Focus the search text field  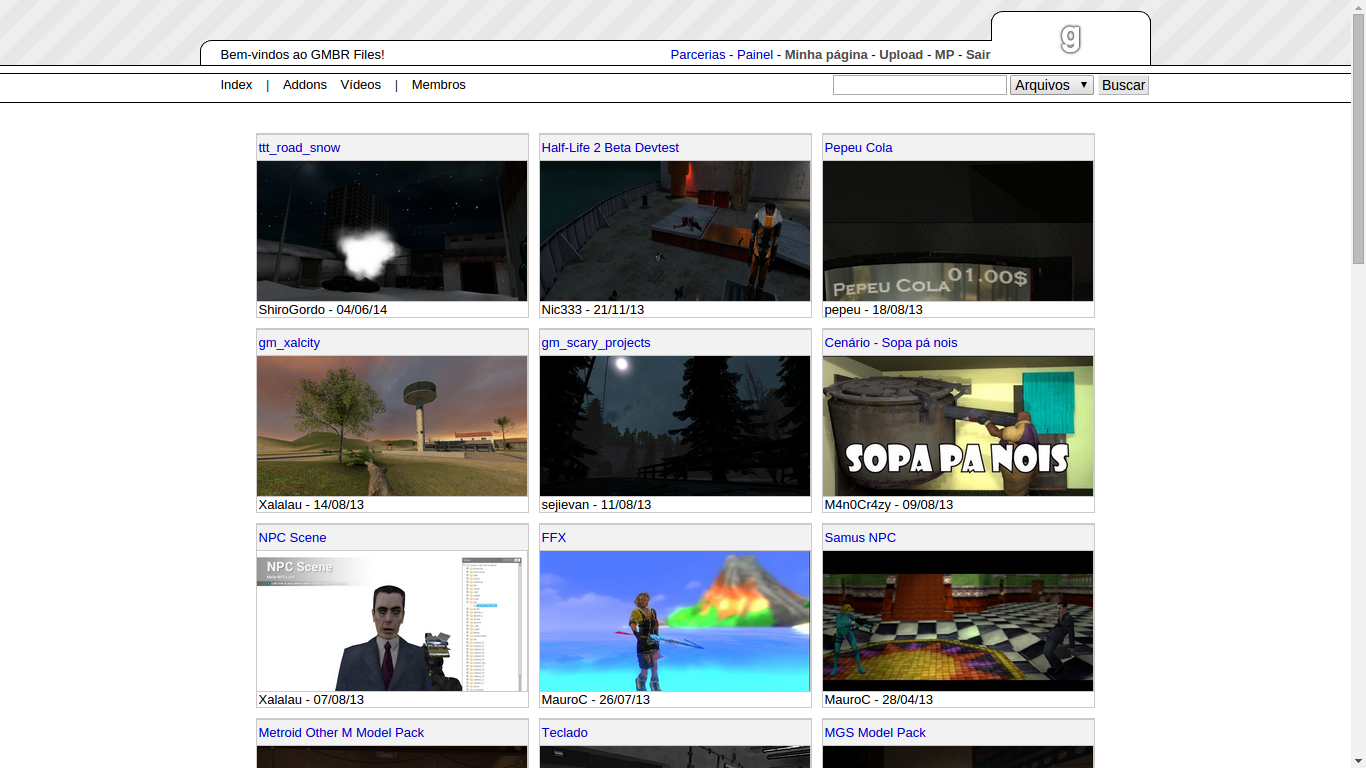919,85
